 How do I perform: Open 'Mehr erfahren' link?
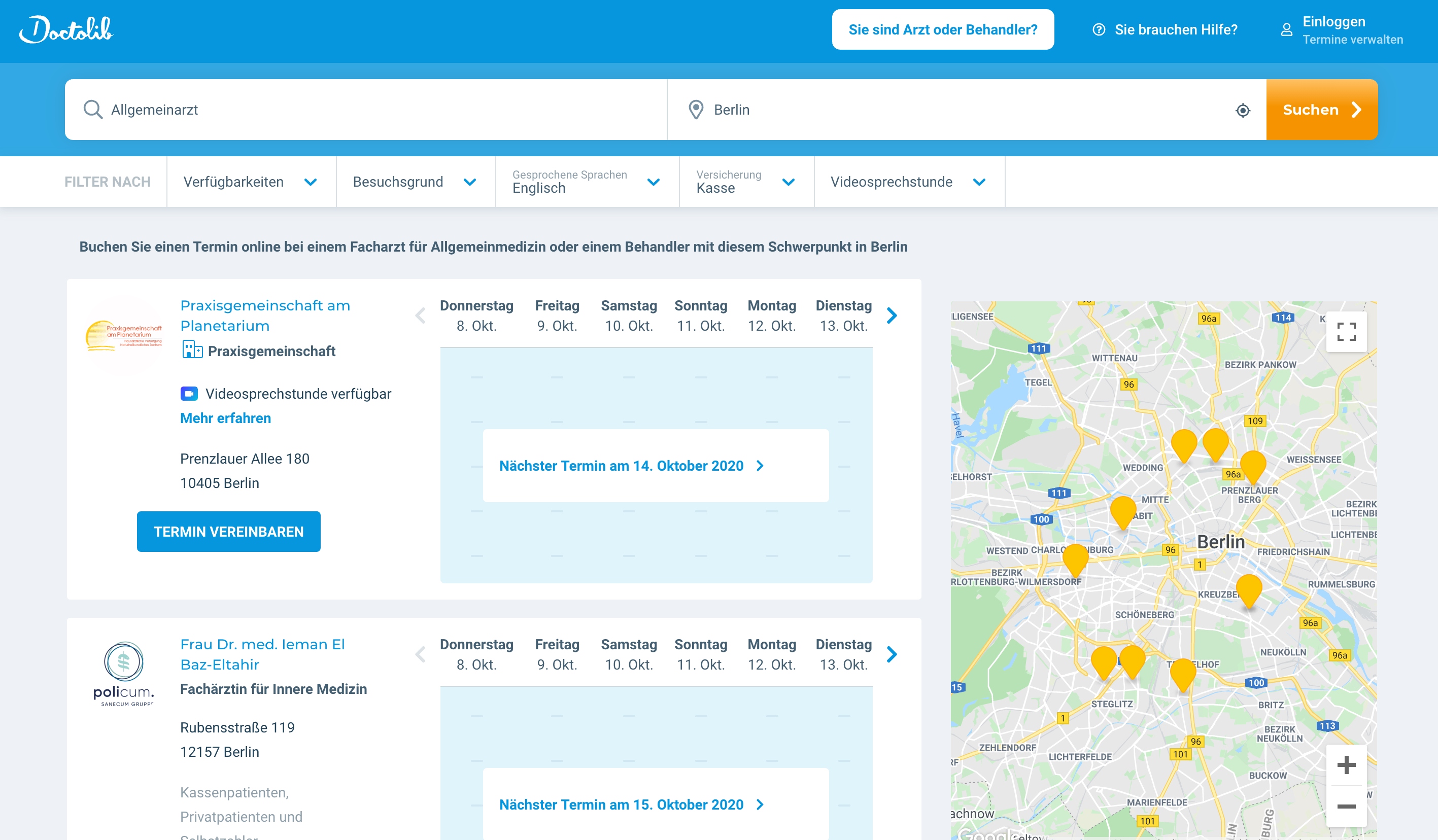click(225, 418)
